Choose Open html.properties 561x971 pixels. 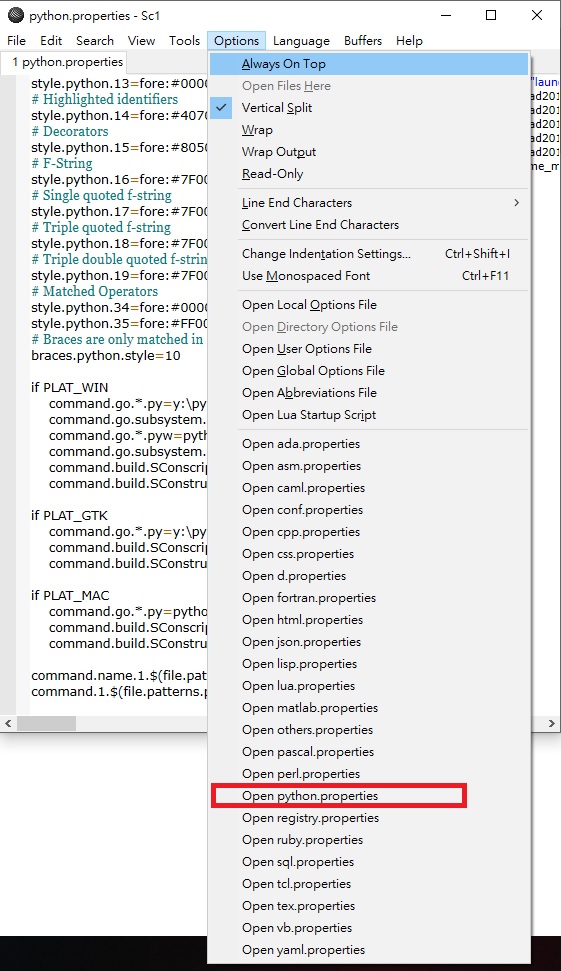coord(369,620)
